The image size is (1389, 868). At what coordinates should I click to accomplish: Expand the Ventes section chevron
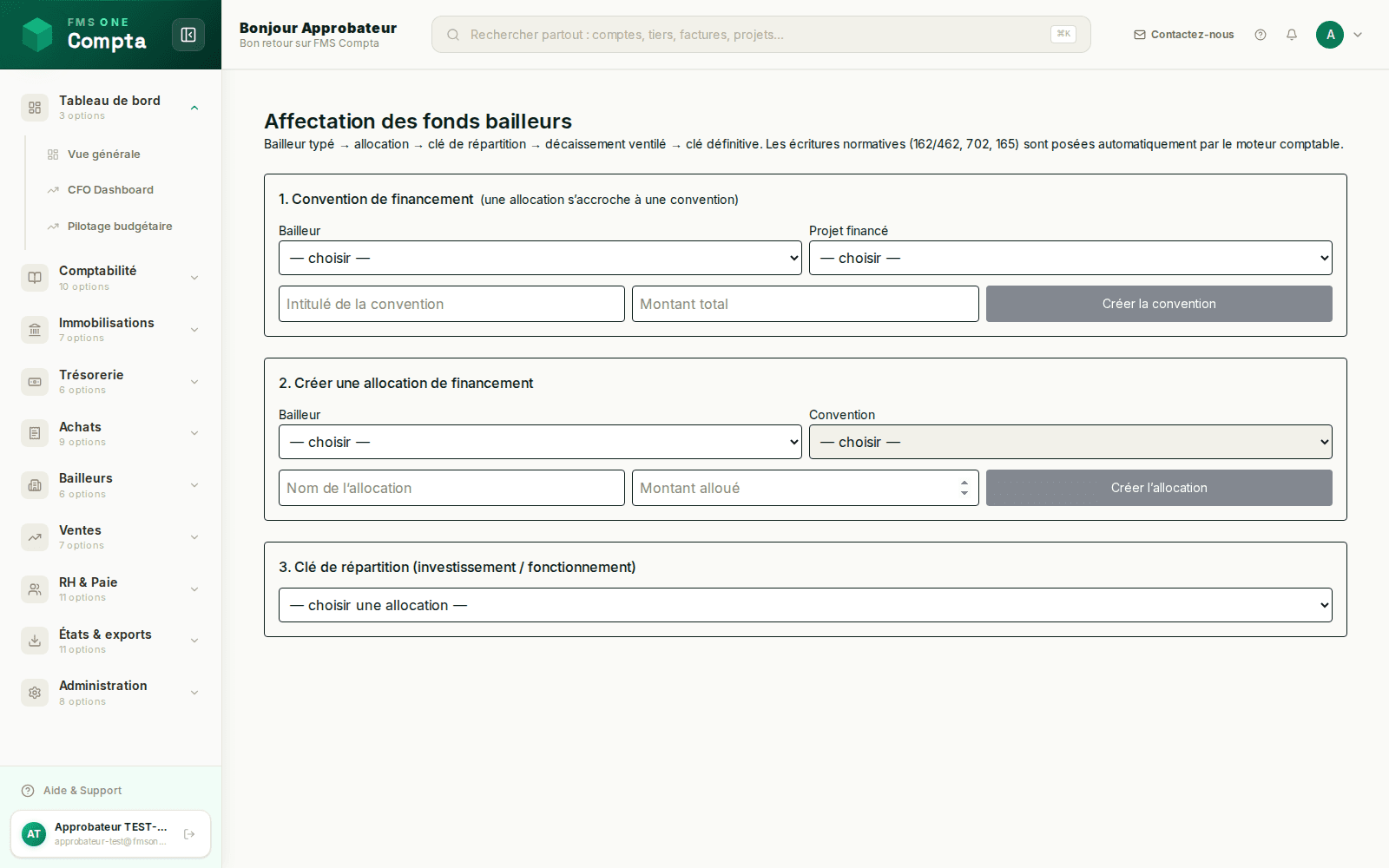coord(194,537)
